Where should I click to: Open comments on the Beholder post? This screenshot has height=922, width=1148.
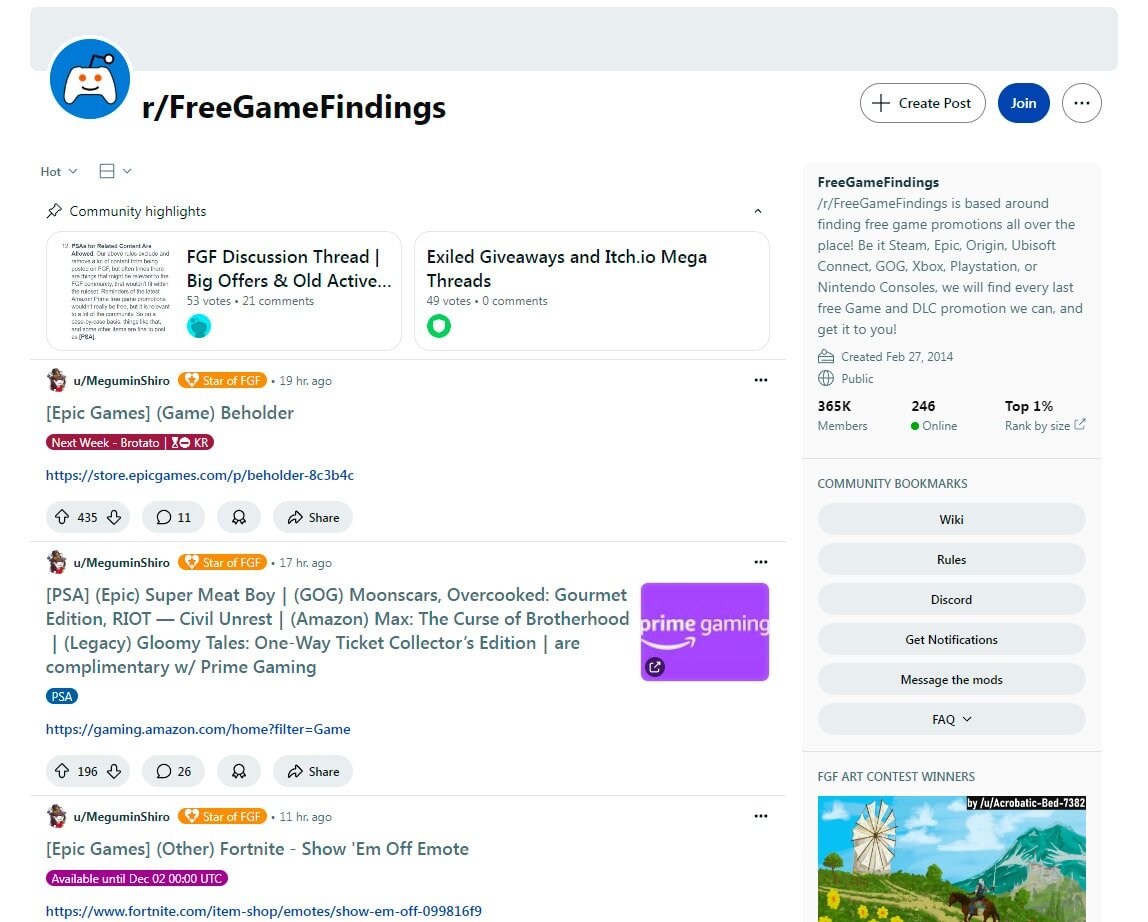coord(172,517)
